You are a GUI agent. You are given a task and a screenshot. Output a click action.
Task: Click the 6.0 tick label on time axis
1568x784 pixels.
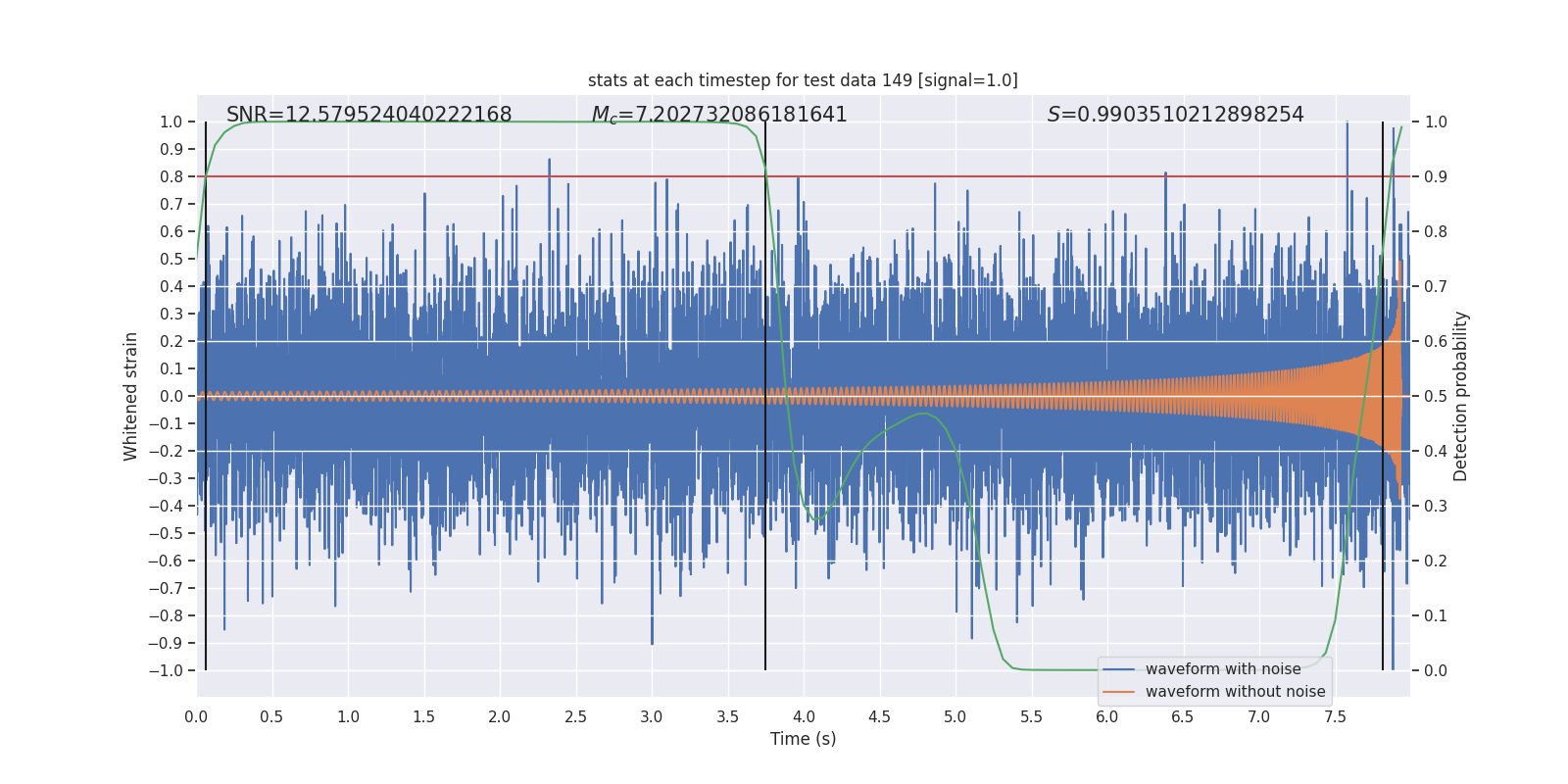click(1106, 717)
